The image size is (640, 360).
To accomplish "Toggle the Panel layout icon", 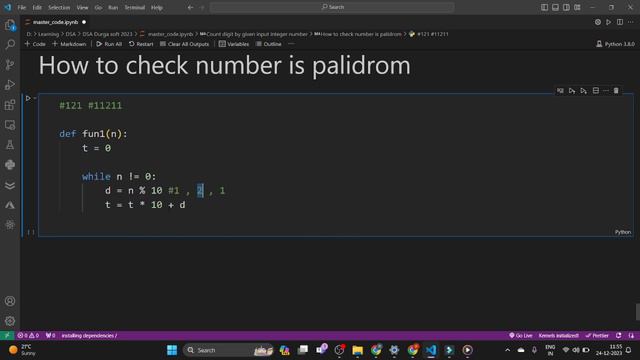I will [556, 7].
